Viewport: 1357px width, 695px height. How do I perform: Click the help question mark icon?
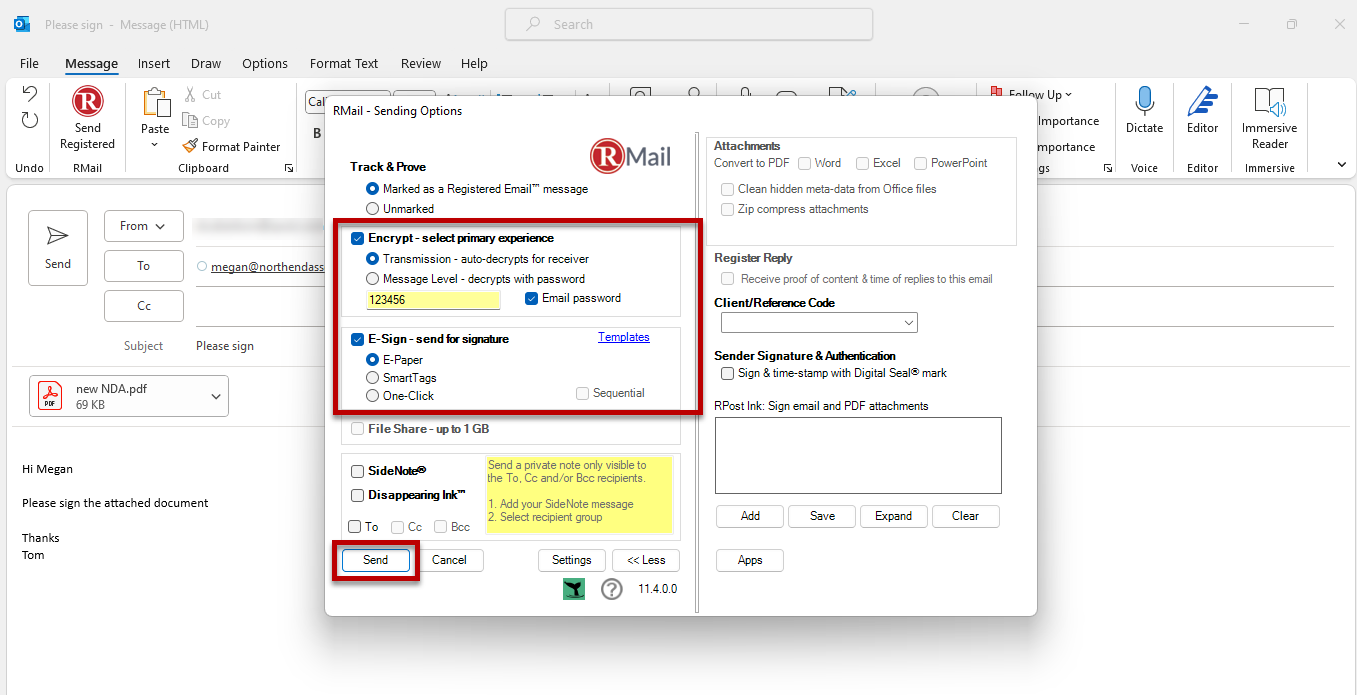pos(611,589)
